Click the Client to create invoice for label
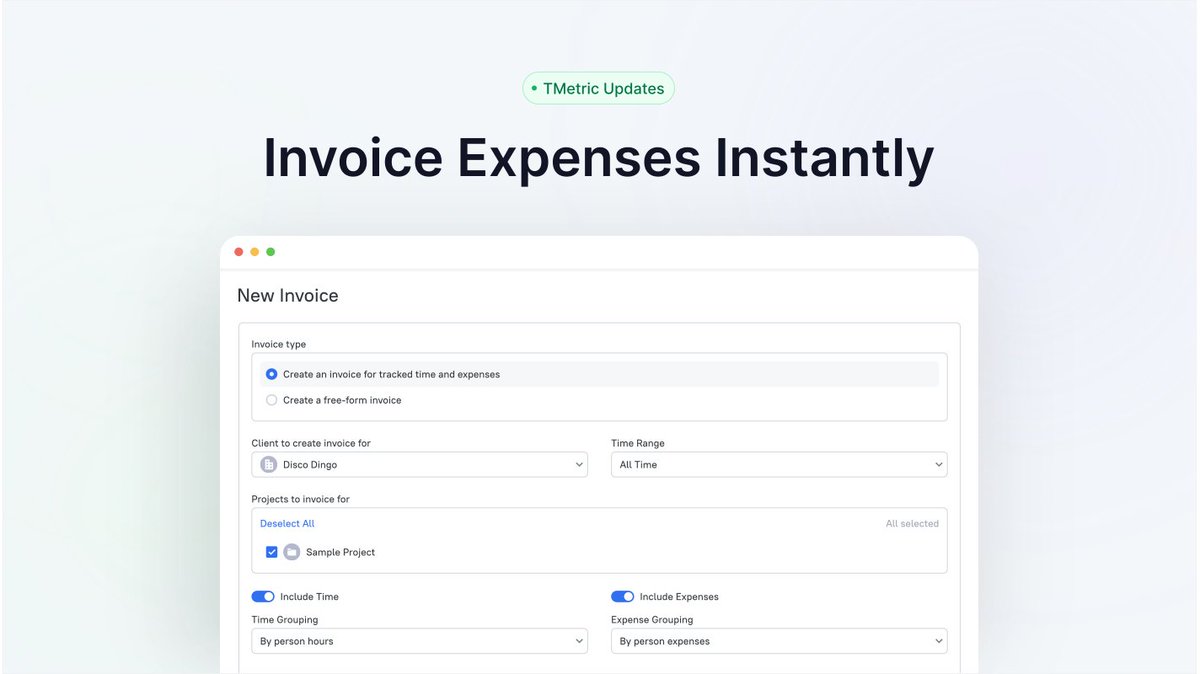1200x674 pixels. (311, 443)
